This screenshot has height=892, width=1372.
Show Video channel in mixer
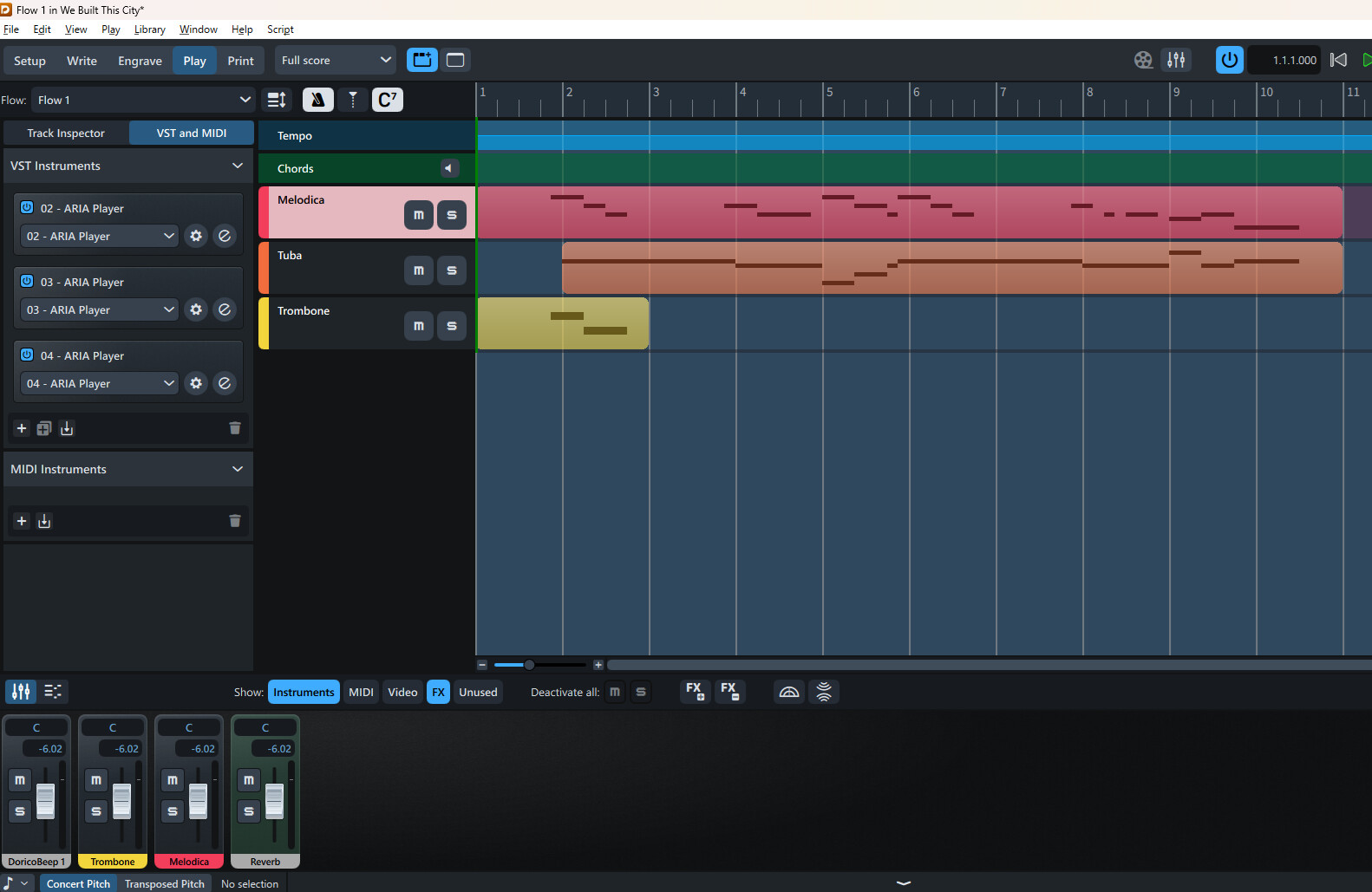pos(402,692)
